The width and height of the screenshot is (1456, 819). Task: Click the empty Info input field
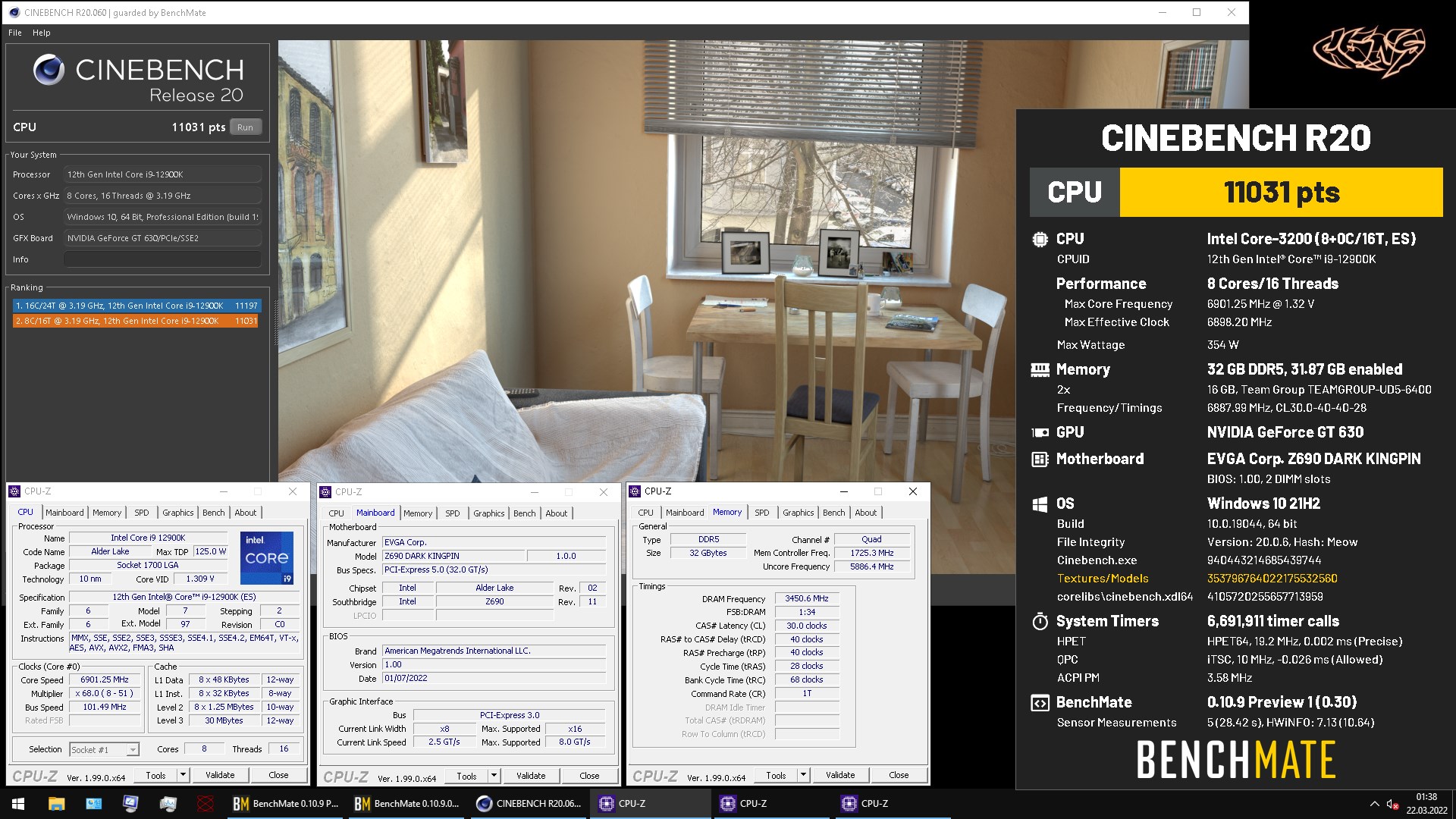point(162,259)
